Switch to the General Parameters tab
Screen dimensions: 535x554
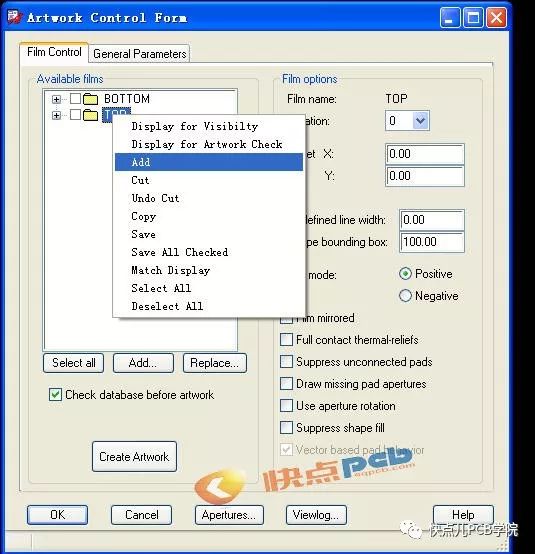coord(139,54)
